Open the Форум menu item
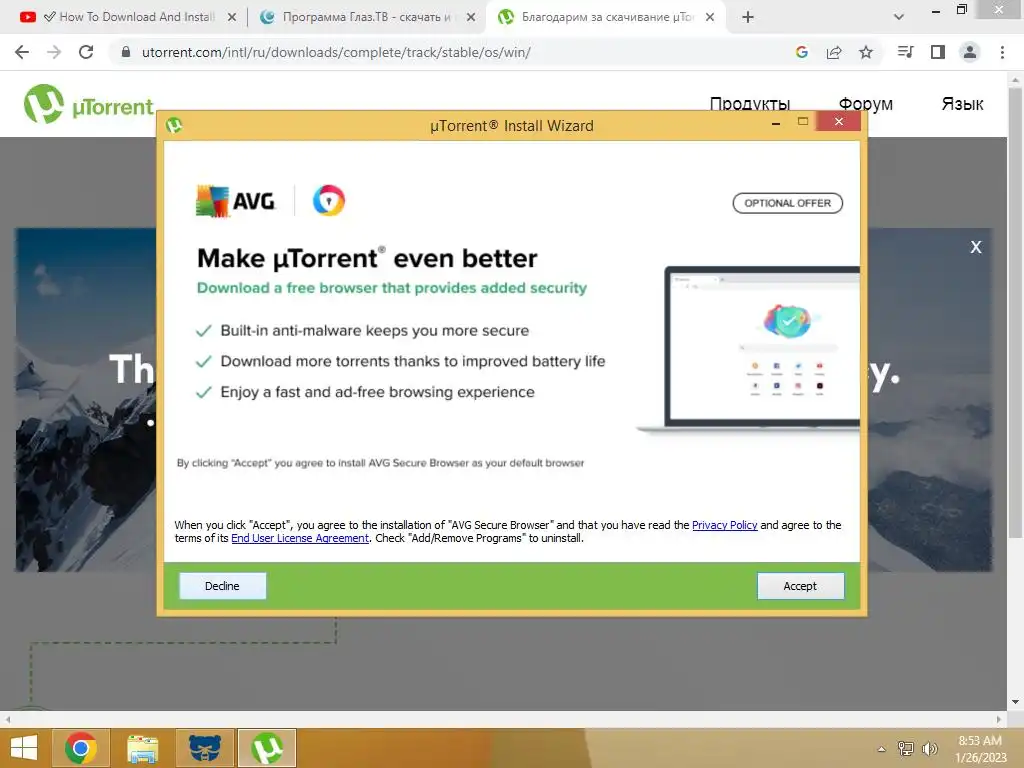The width and height of the screenshot is (1024, 768). click(865, 104)
